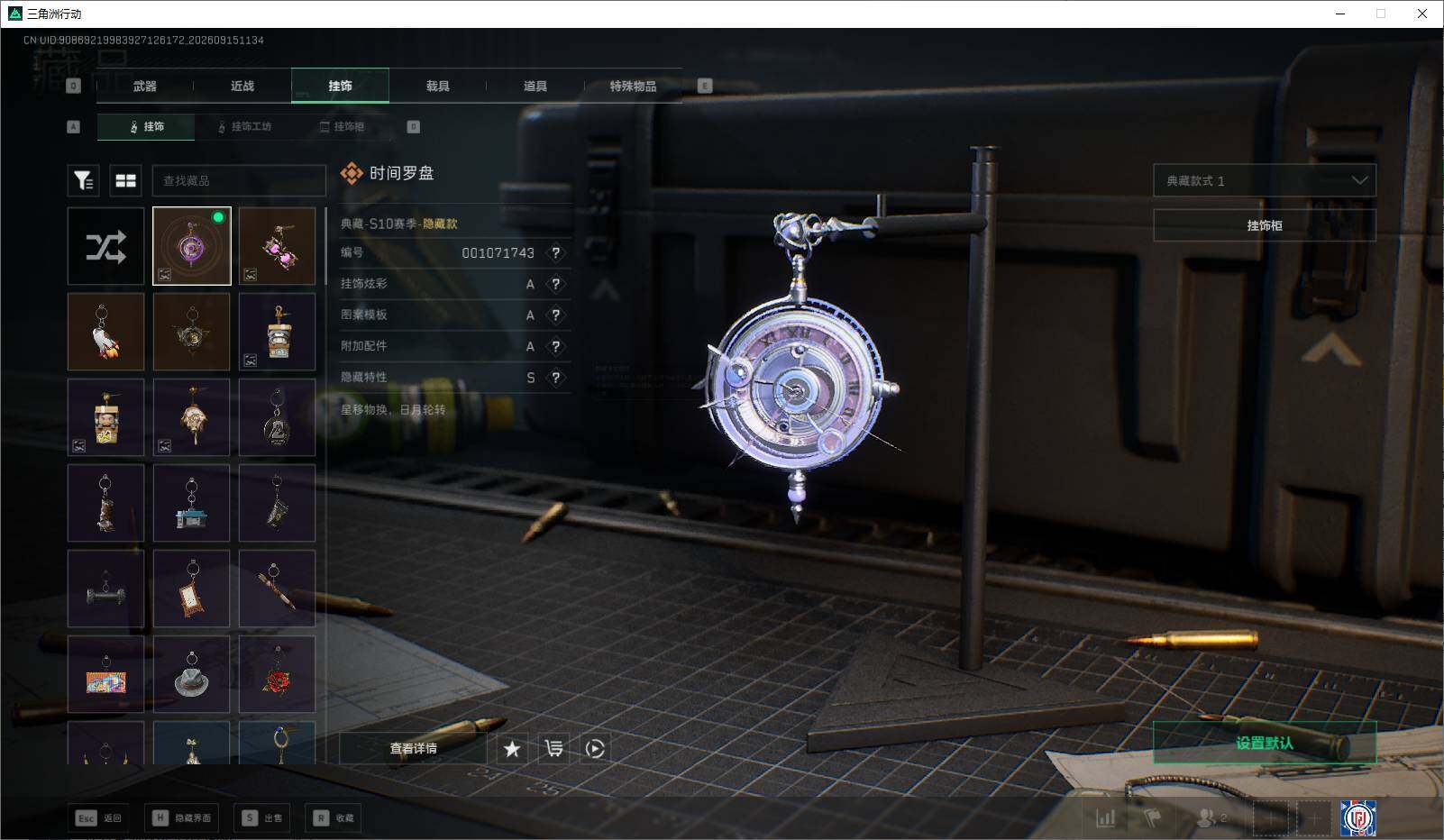Screen dimensions: 1444x840
Task: Open 挂饰柜 button under style dropdown
Action: coord(1265,225)
